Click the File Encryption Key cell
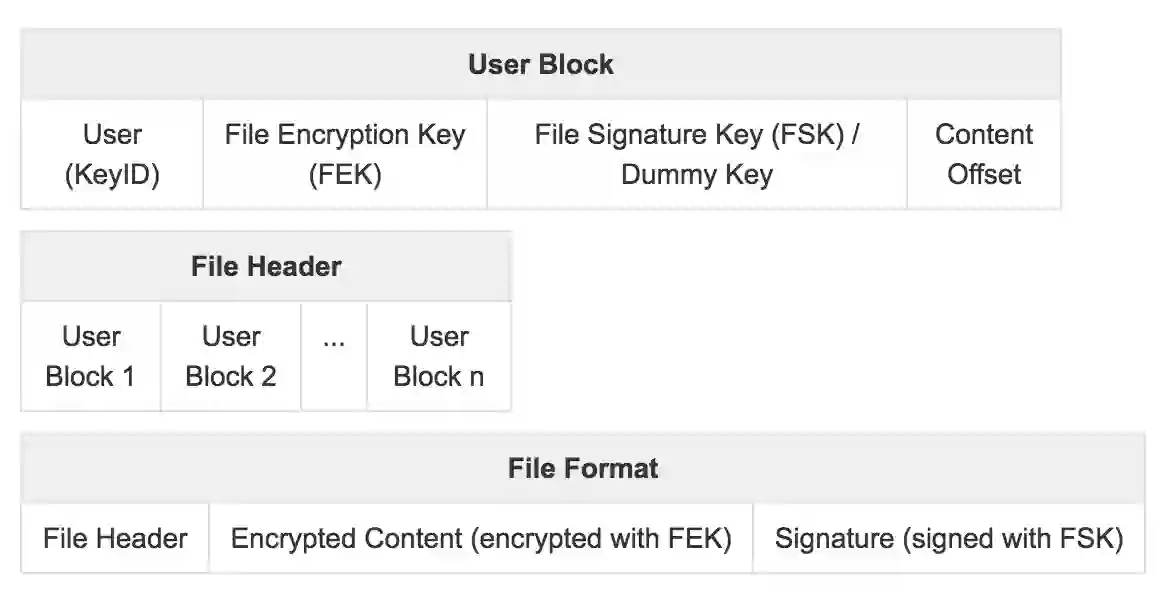The width and height of the screenshot is (1162, 600). (x=344, y=154)
